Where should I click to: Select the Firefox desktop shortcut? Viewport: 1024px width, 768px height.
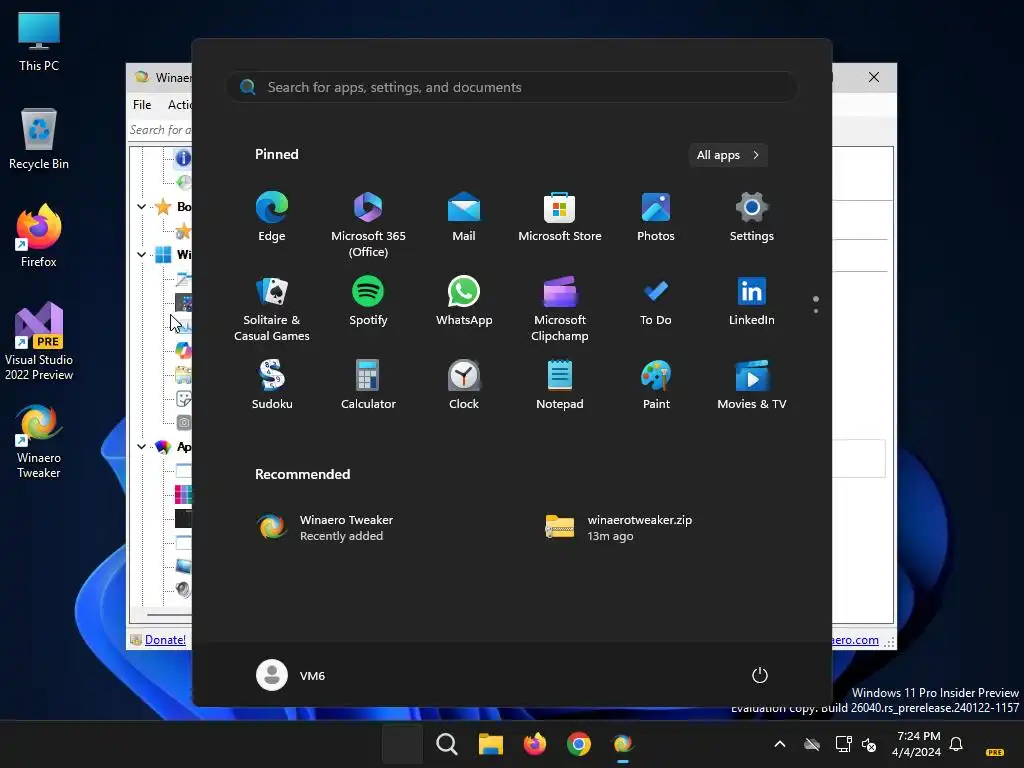point(39,236)
